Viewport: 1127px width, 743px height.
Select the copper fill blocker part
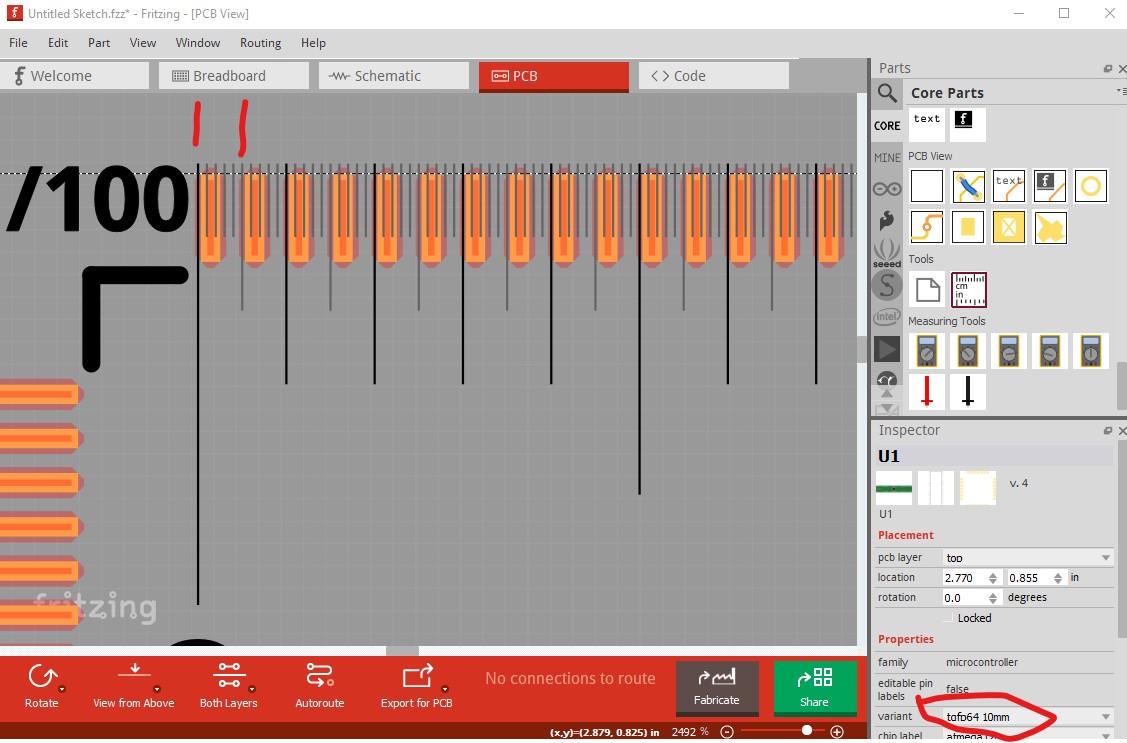1008,227
